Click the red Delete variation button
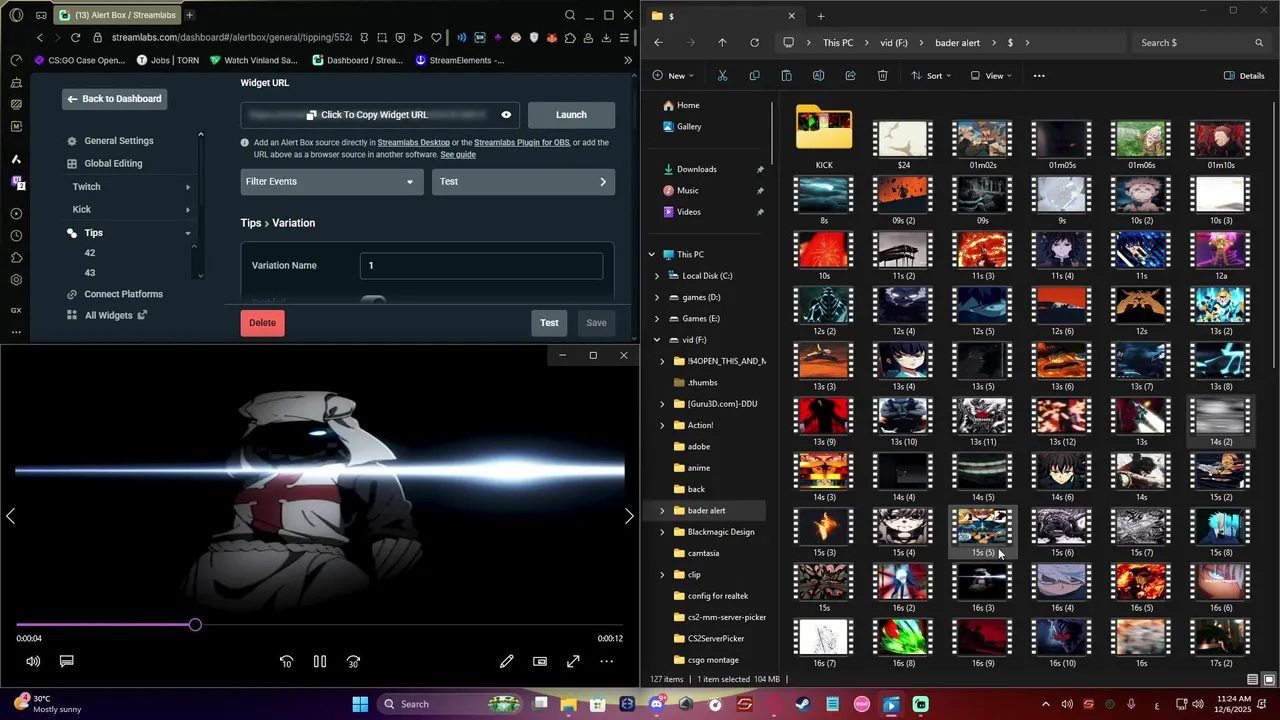1280x720 pixels. pos(262,323)
